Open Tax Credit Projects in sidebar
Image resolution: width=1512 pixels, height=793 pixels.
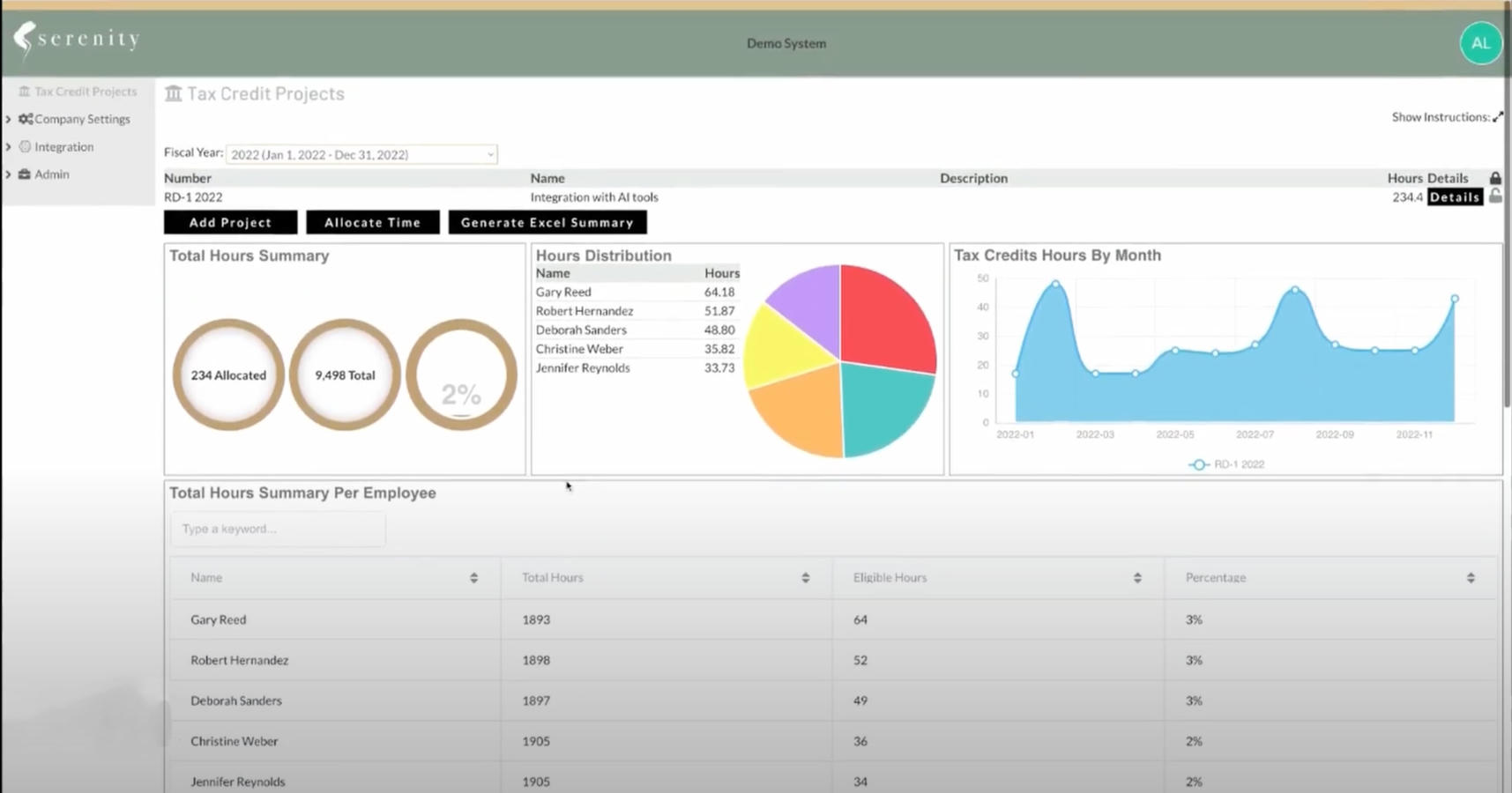tap(86, 92)
